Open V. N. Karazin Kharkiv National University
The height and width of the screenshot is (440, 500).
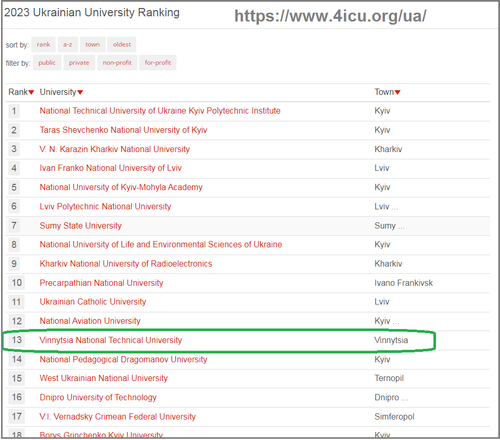pos(114,149)
